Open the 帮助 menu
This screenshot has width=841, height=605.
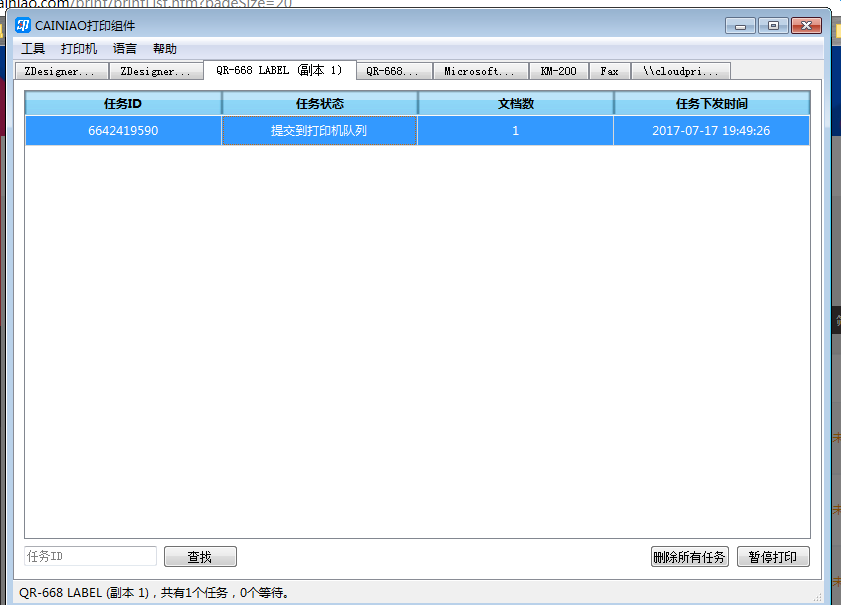pyautogui.click(x=165, y=49)
